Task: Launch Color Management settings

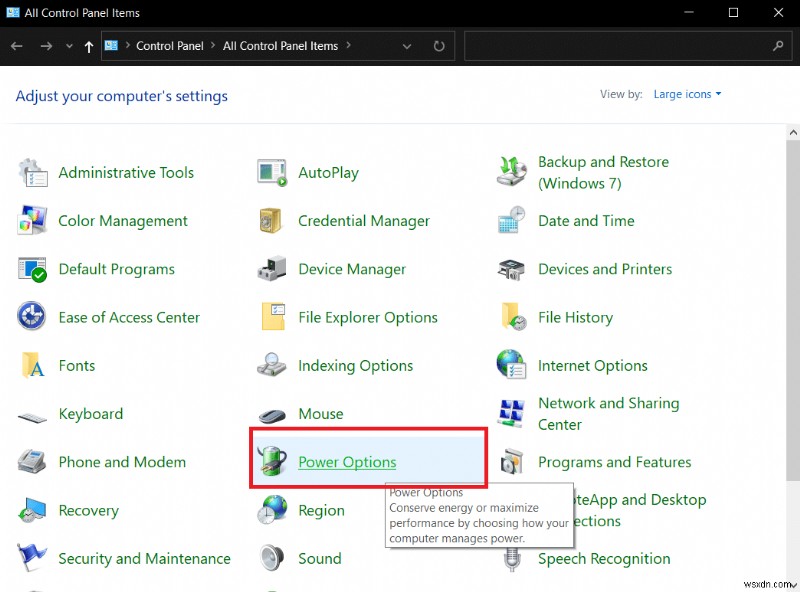Action: point(121,221)
